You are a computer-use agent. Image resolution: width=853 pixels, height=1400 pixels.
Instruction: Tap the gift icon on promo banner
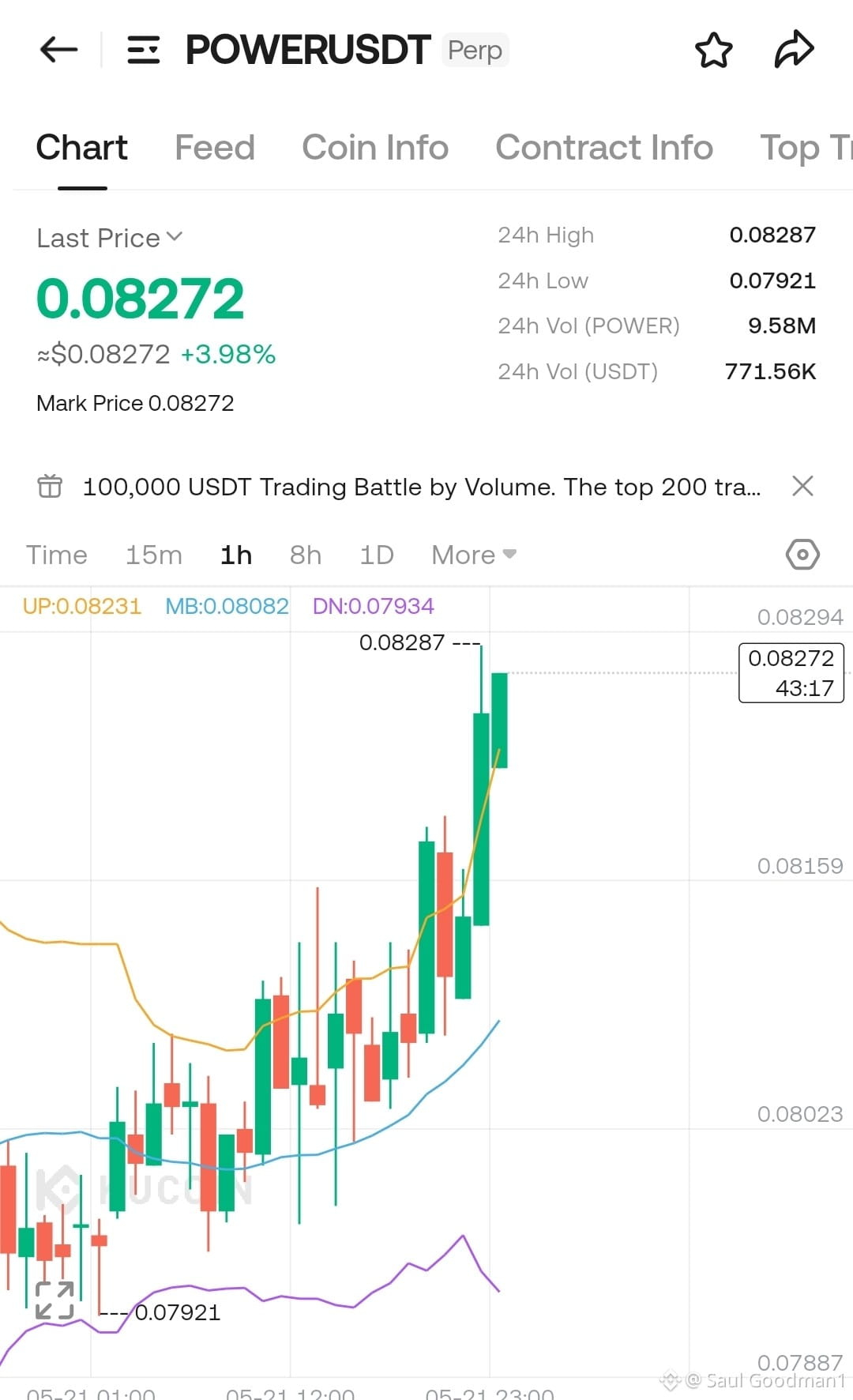click(x=50, y=486)
